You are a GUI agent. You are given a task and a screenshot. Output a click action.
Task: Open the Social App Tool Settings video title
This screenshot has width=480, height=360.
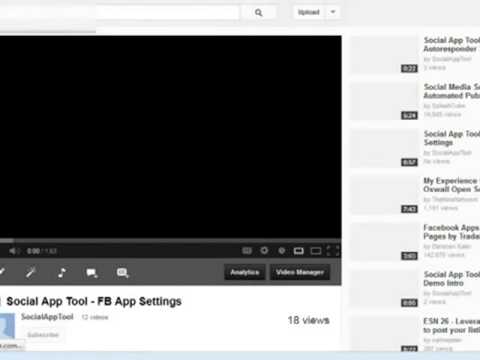[452, 138]
